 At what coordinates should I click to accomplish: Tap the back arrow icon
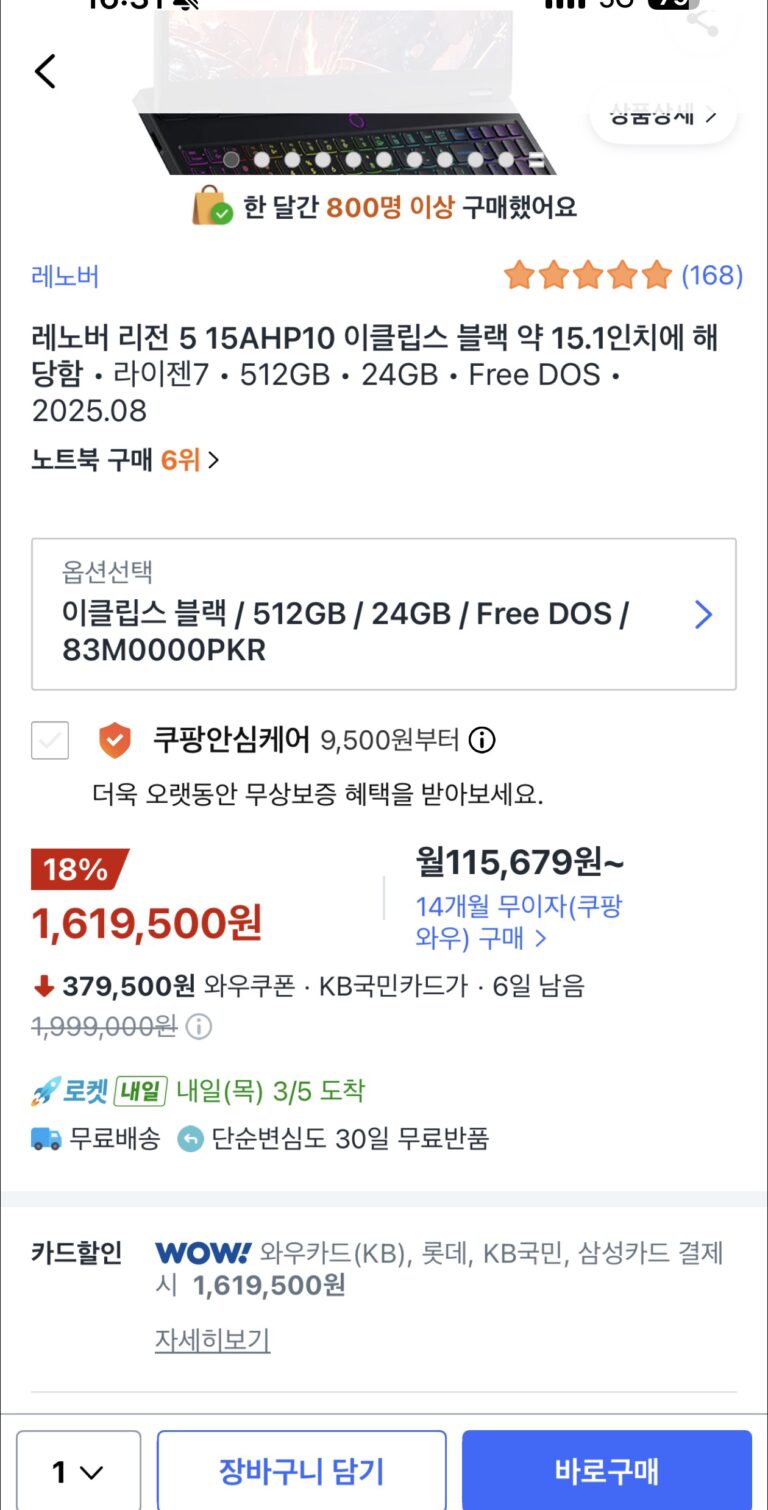45,71
